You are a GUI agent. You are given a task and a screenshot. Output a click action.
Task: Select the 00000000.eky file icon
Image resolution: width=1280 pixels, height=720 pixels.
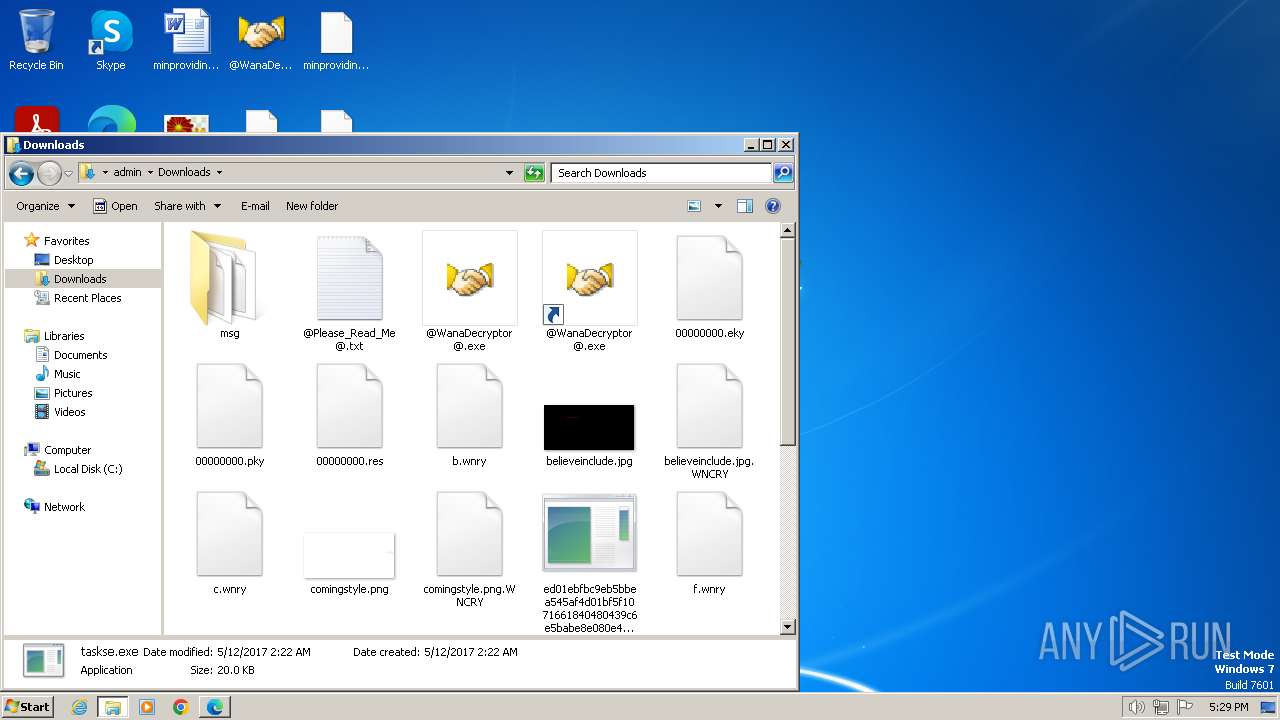point(709,278)
